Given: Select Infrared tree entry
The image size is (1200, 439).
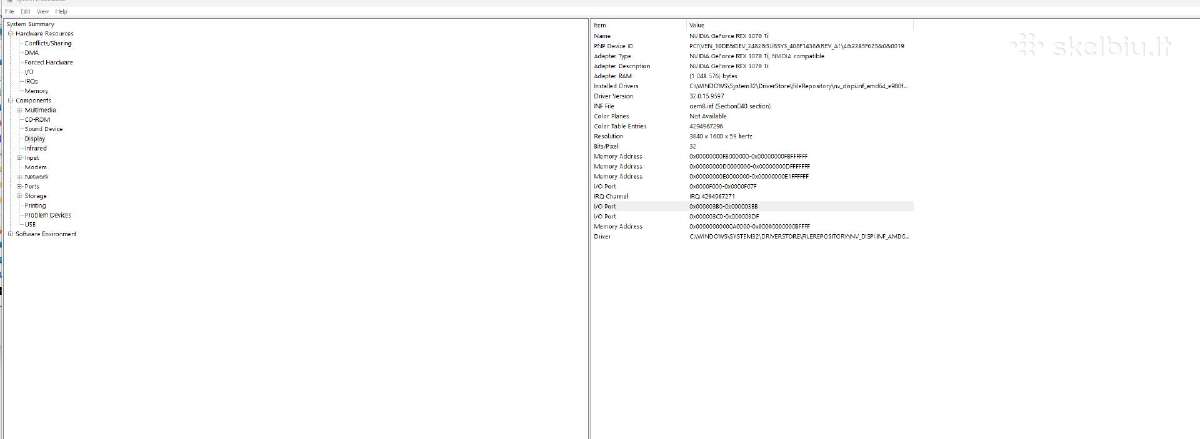Looking at the screenshot, I should (x=35, y=148).
